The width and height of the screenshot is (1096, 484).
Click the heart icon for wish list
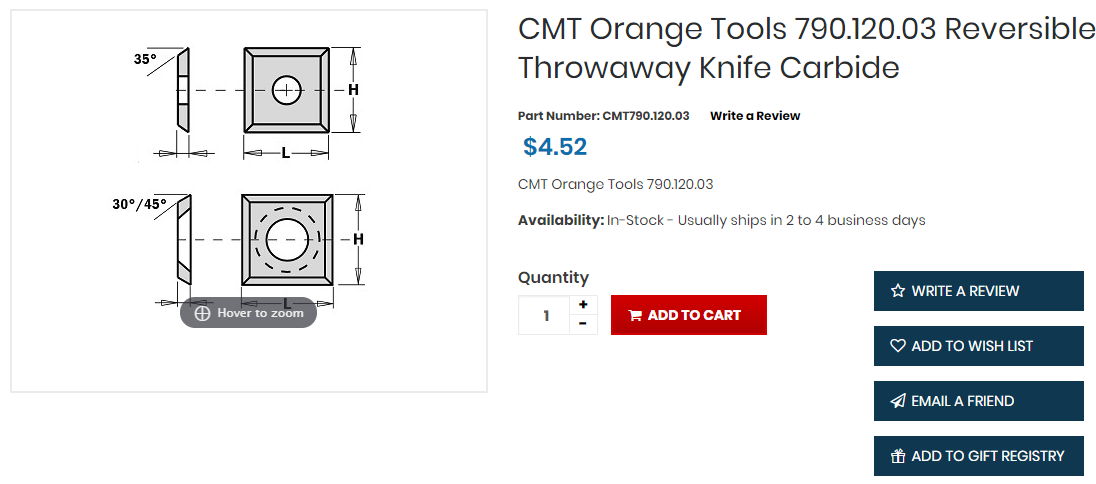897,346
